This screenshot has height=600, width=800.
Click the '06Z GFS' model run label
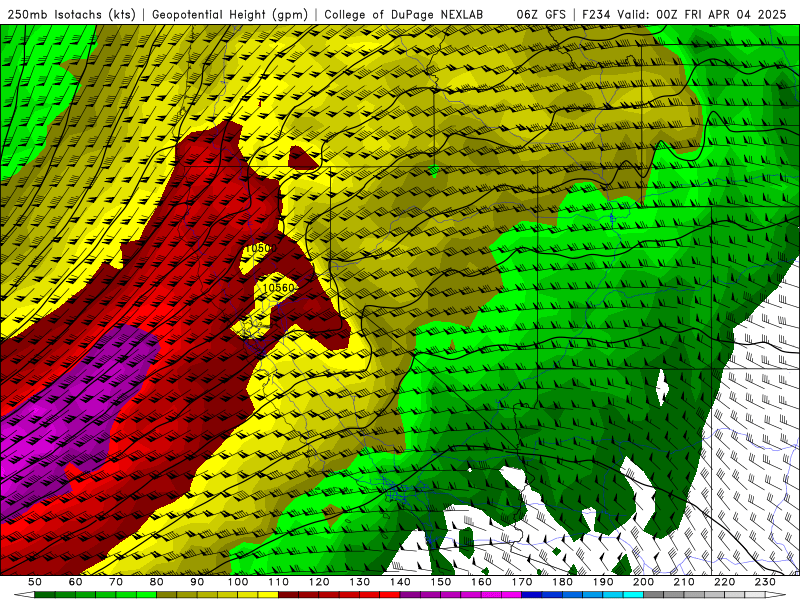541,15
